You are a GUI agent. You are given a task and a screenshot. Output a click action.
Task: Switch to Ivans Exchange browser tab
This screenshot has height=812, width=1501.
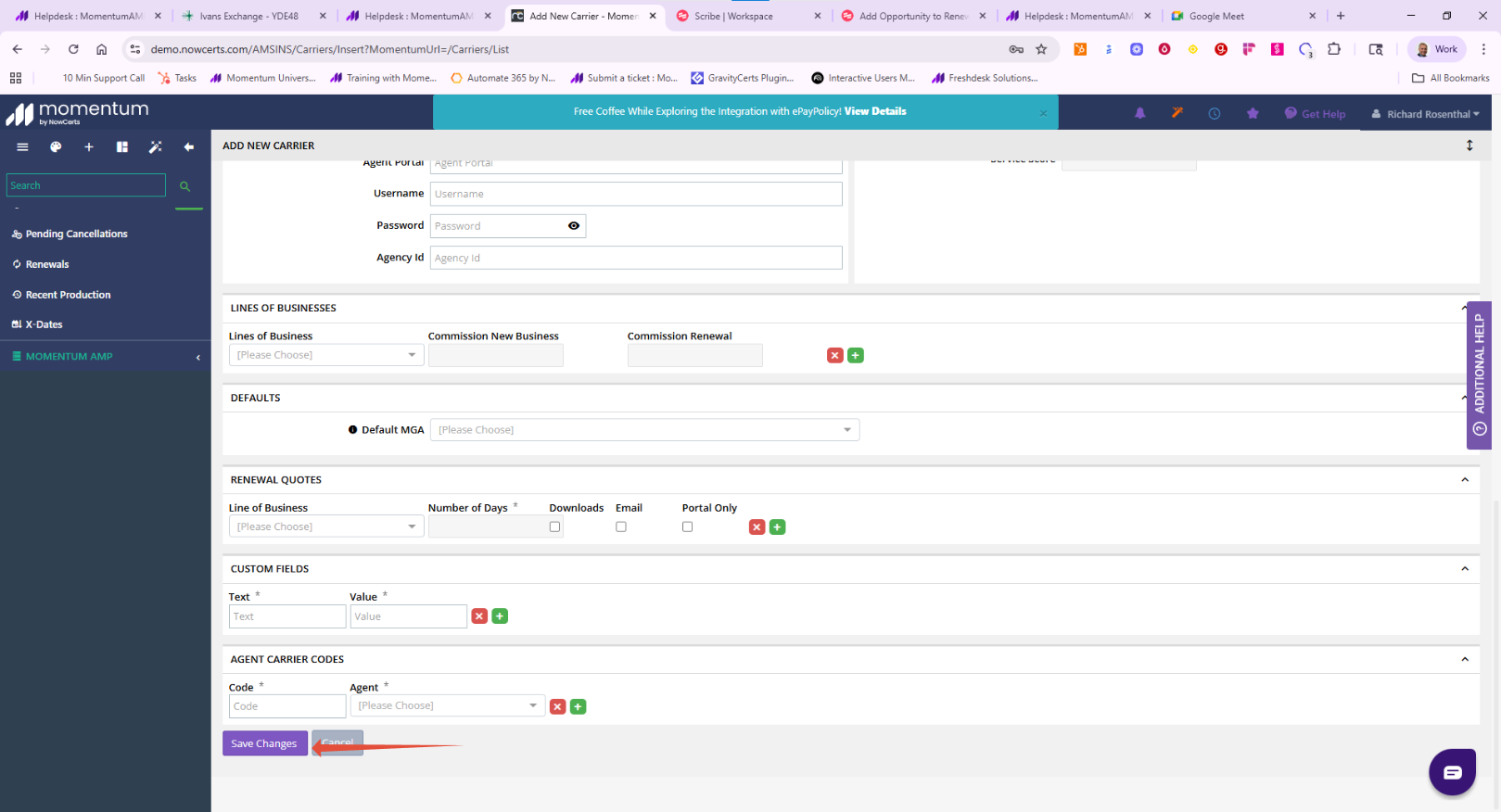[x=253, y=16]
